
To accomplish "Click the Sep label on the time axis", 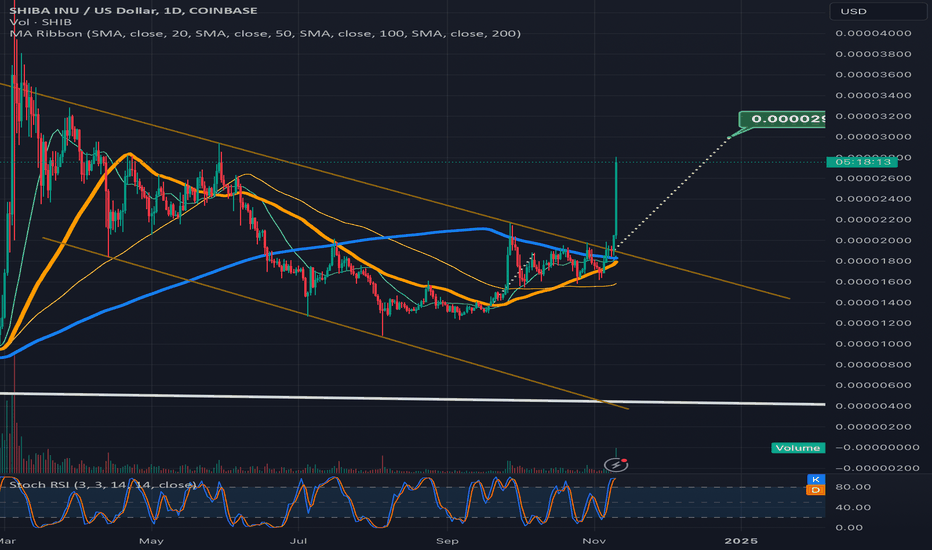I will [x=447, y=540].
